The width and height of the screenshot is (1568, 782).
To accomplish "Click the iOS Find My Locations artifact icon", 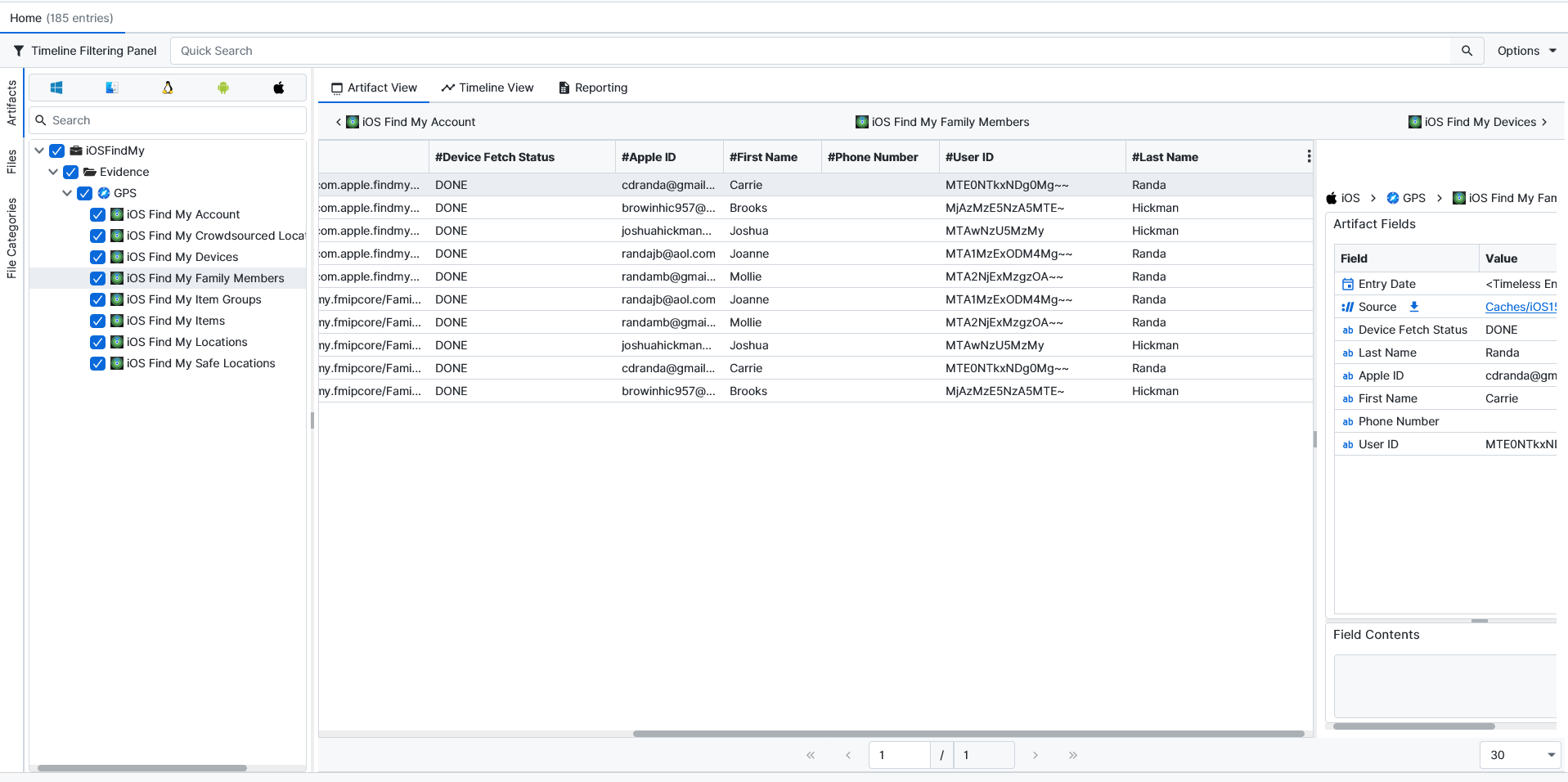I will [117, 342].
